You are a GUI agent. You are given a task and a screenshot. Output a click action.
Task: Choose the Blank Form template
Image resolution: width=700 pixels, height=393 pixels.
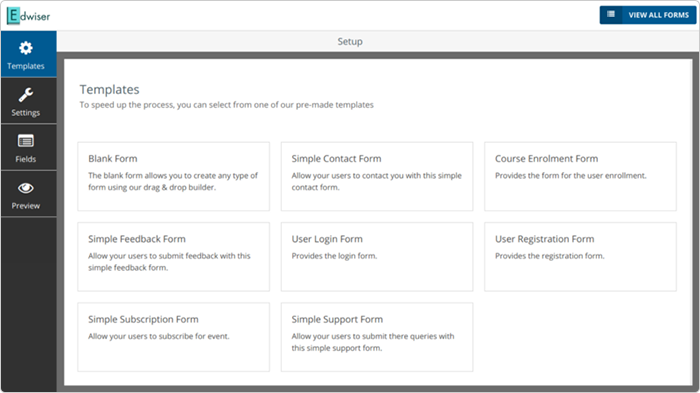point(174,176)
